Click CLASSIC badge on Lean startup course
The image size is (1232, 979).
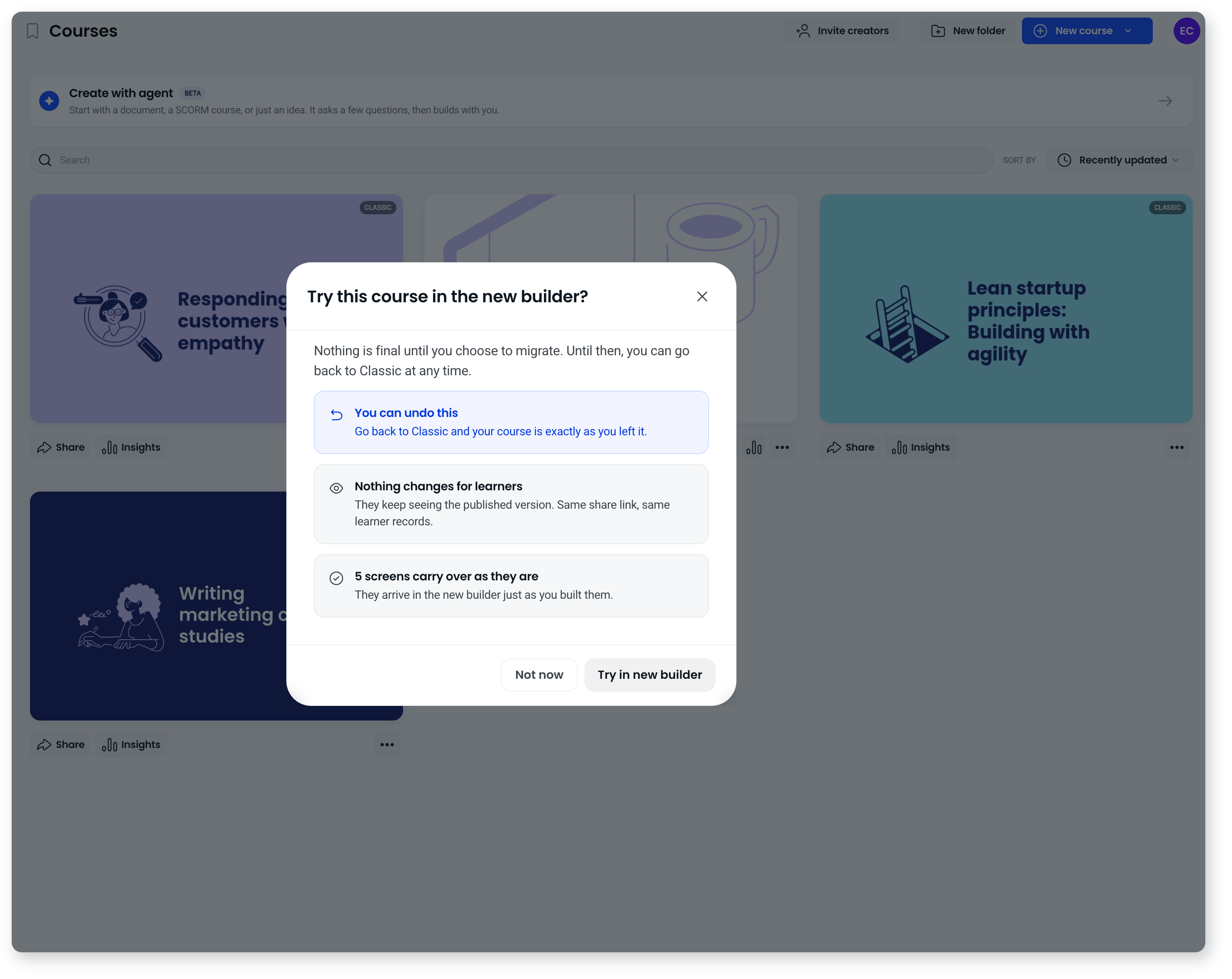[x=1167, y=208]
